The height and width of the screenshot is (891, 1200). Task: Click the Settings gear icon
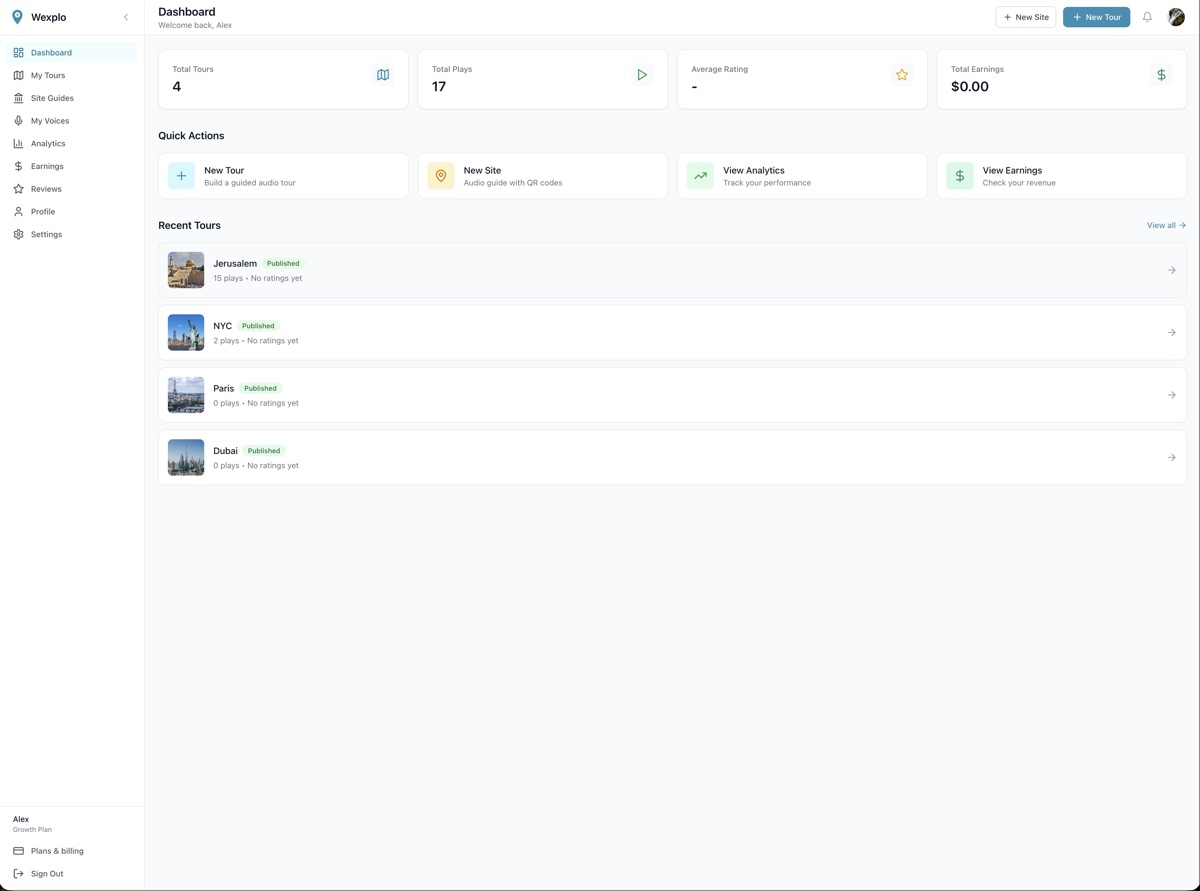click(18, 234)
